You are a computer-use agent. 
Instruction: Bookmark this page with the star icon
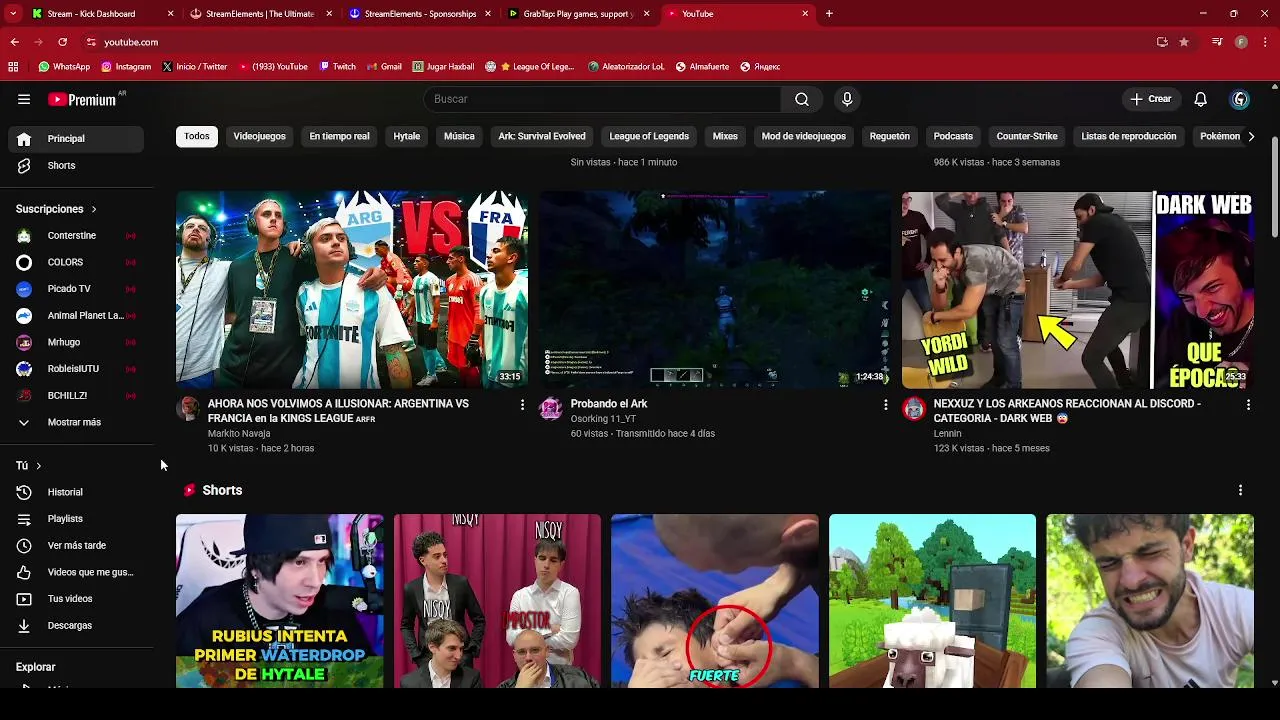click(1184, 42)
